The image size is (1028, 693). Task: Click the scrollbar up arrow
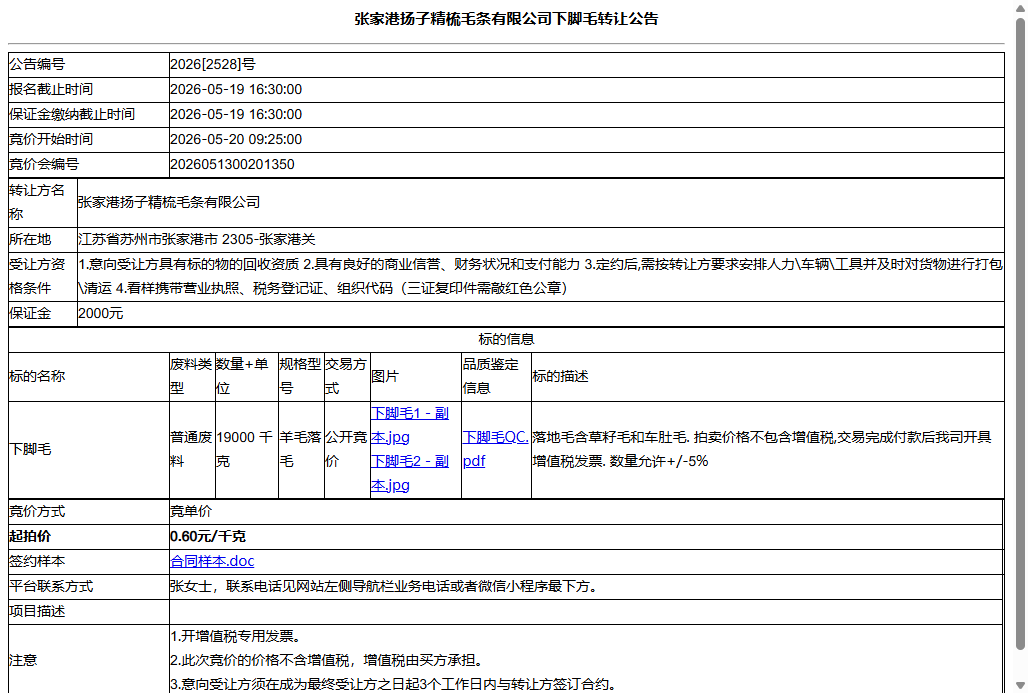tap(1020, 7)
